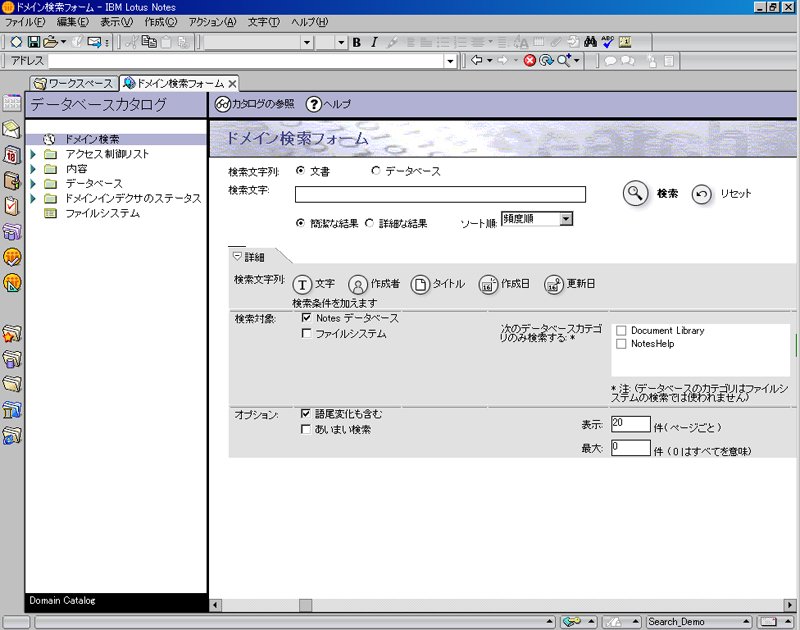Open the Calendar bookmark in sidebar
The width and height of the screenshot is (800, 630).
[12, 155]
